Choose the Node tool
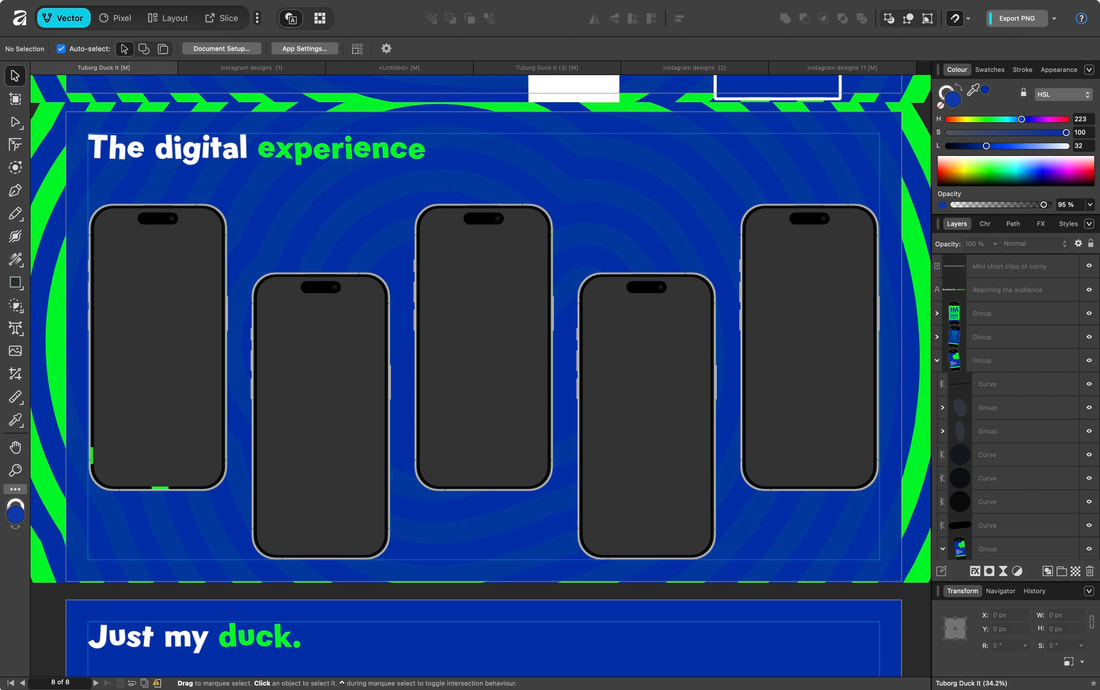The image size is (1100, 690). point(15,122)
